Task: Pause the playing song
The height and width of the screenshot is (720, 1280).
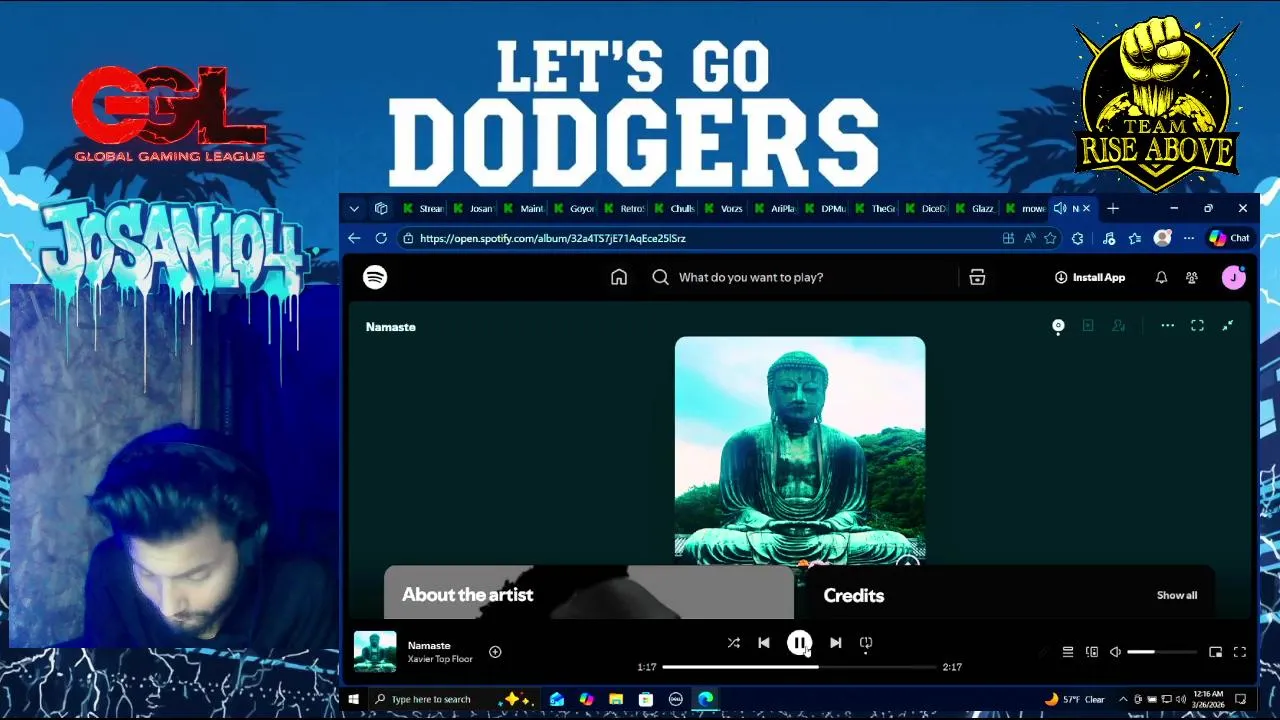Action: pyautogui.click(x=799, y=643)
